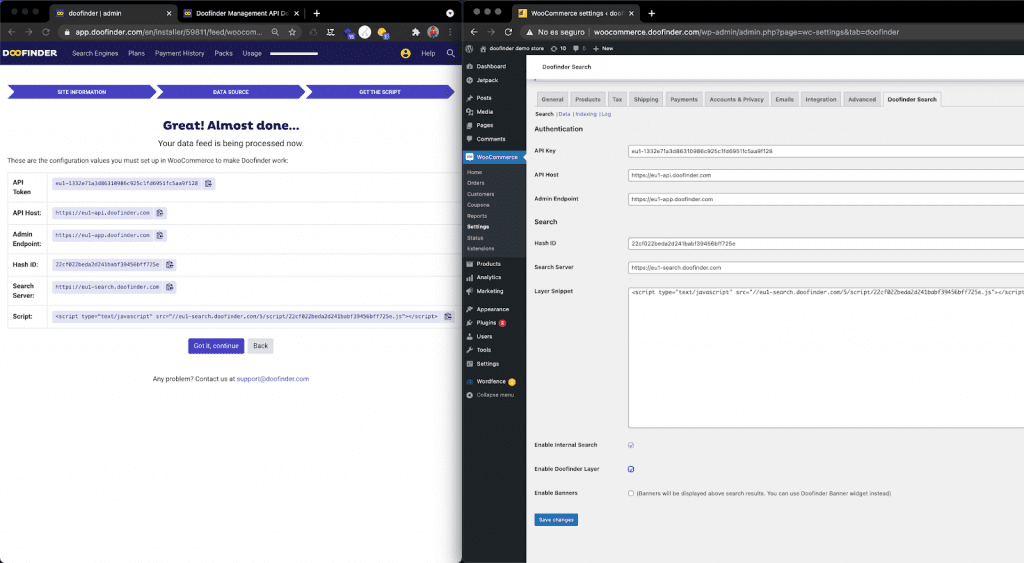
Task: Open Doofinder user account icon
Action: tap(405, 53)
